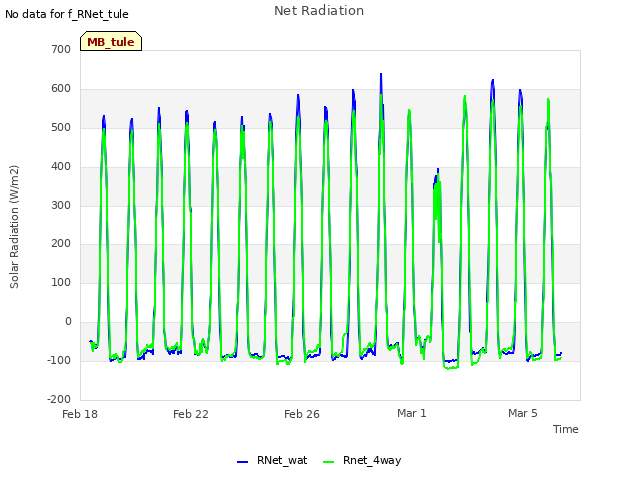Click the -200 y-axis tick label
This screenshot has width=640, height=480.
pos(59,399)
